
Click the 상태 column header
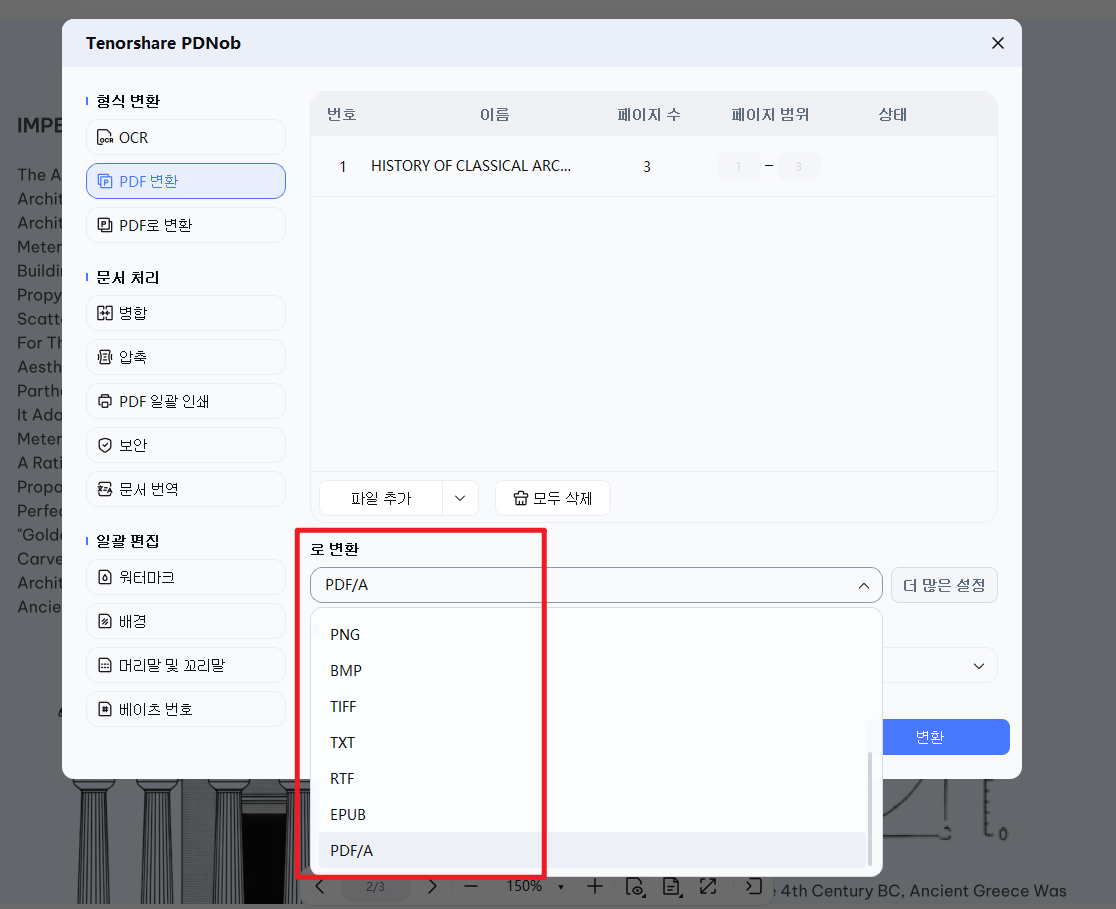coord(893,115)
